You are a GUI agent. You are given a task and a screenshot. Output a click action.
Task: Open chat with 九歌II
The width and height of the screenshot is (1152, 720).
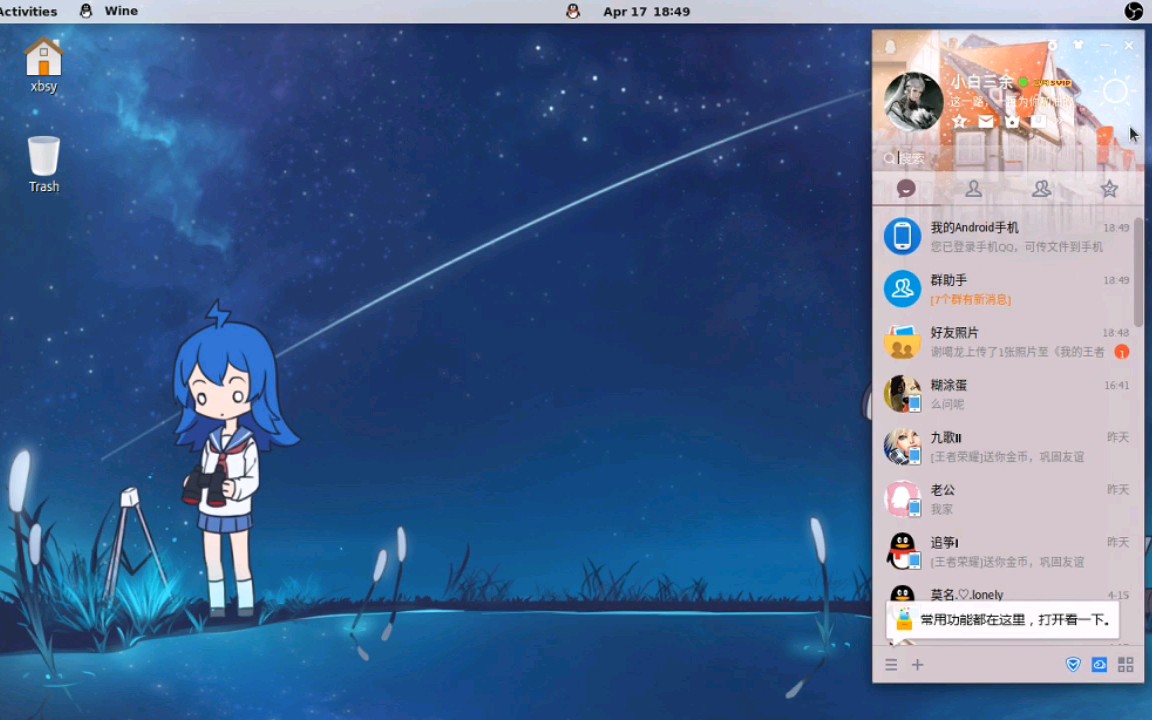[x=1004, y=447]
